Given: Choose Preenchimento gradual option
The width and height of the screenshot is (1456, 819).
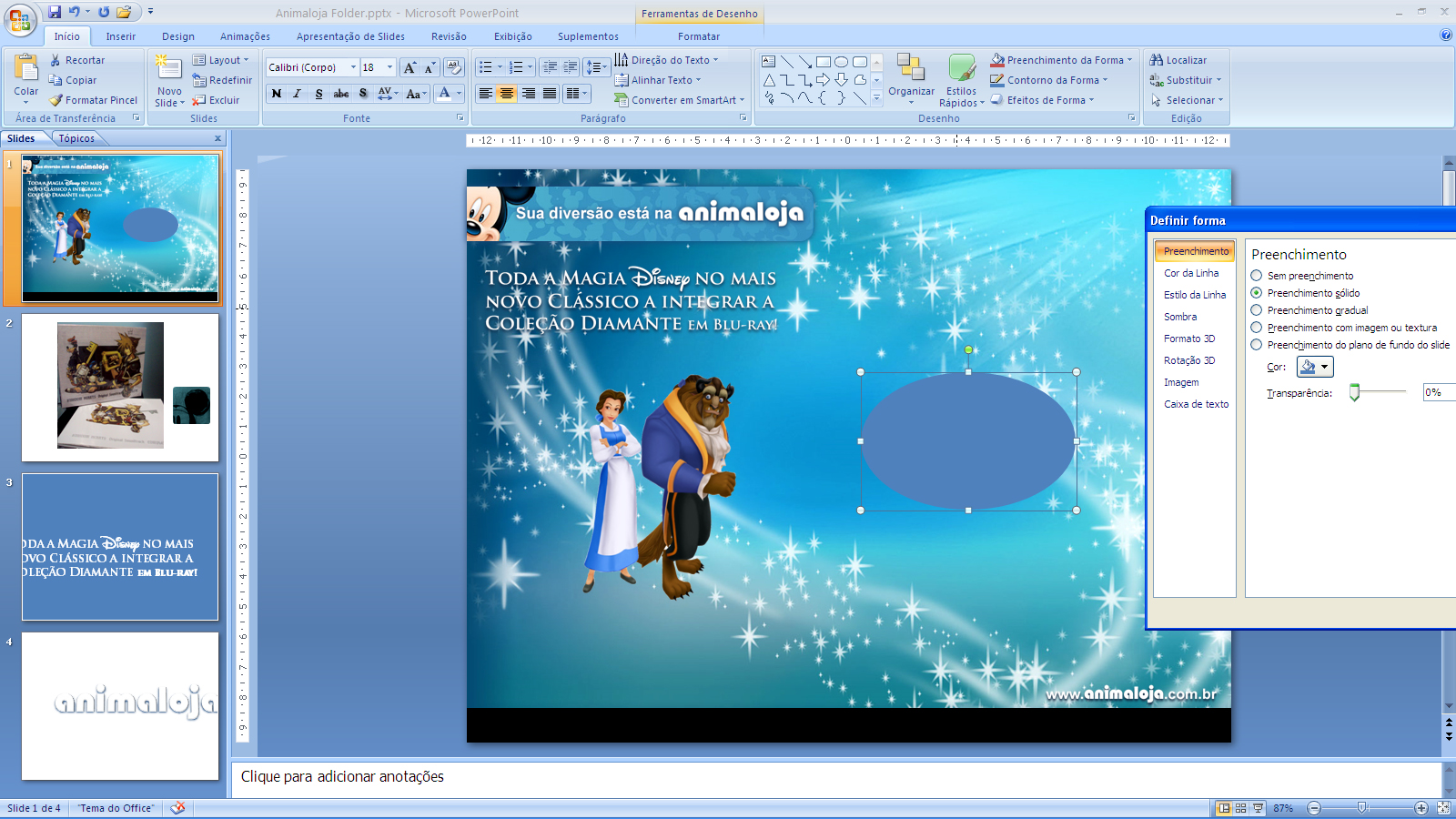Looking at the screenshot, I should point(1257,310).
